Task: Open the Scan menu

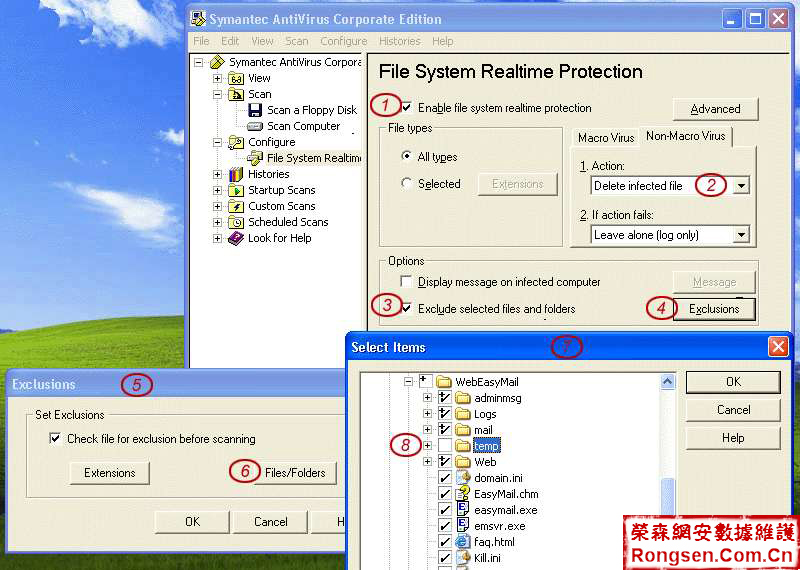Action: [296, 41]
